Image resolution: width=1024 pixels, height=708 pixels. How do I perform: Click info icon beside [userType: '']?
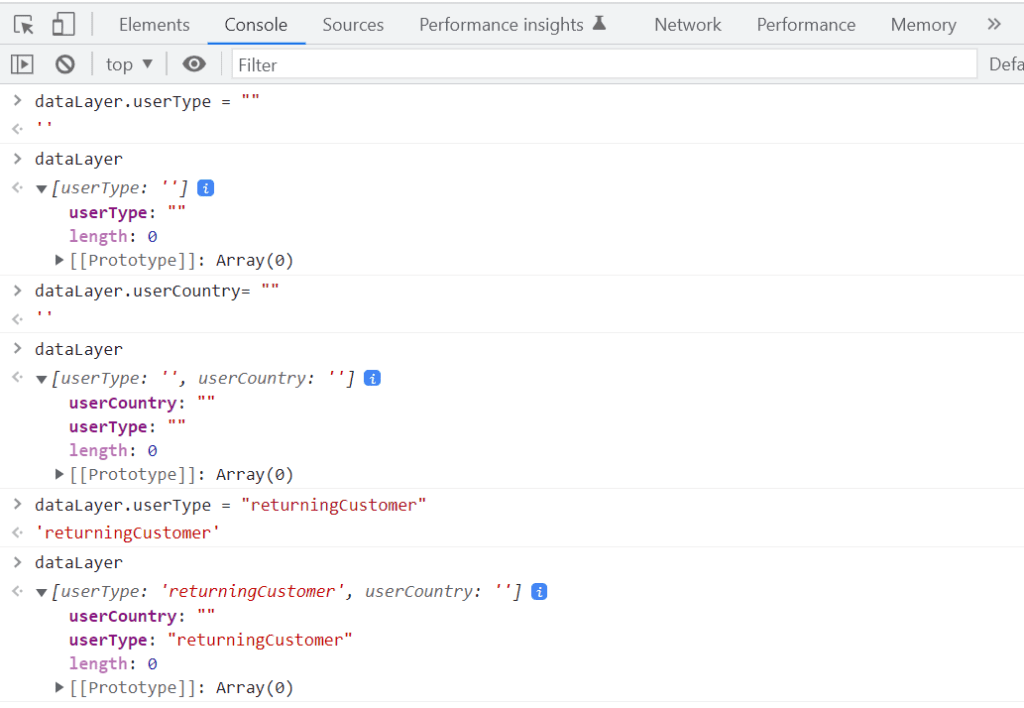(x=205, y=188)
